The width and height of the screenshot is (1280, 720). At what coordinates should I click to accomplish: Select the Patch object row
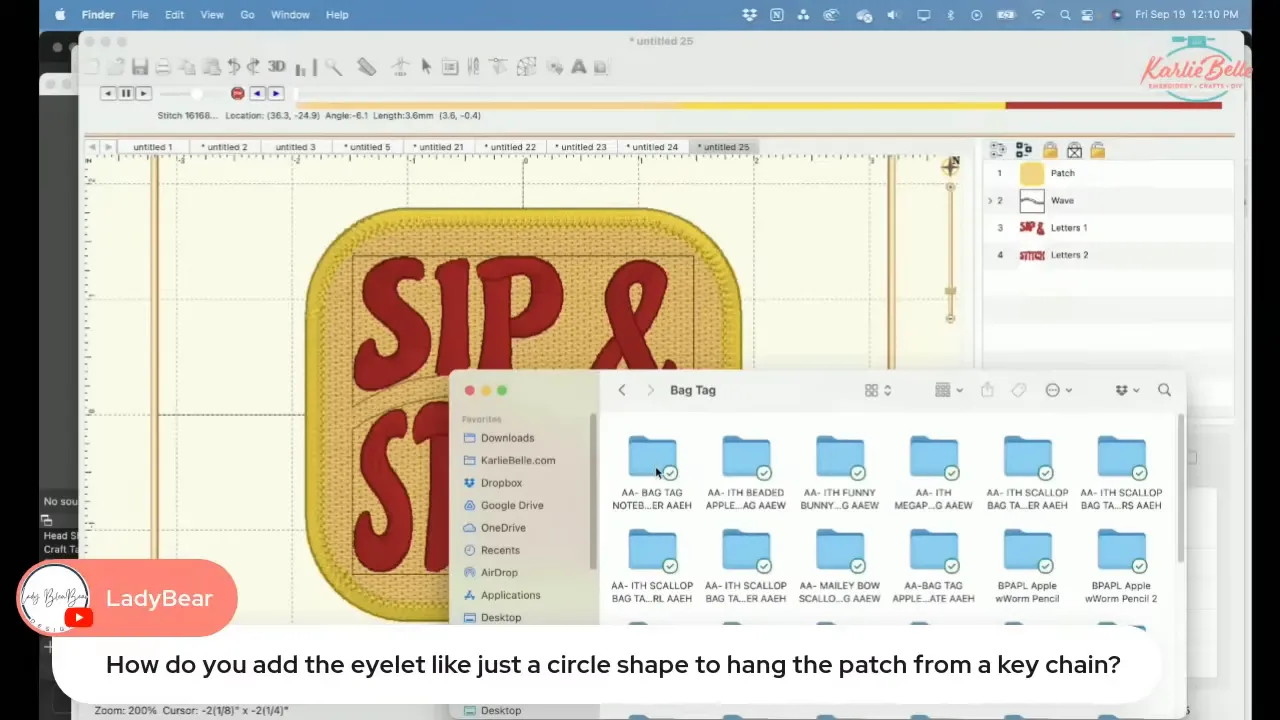pos(1108,173)
